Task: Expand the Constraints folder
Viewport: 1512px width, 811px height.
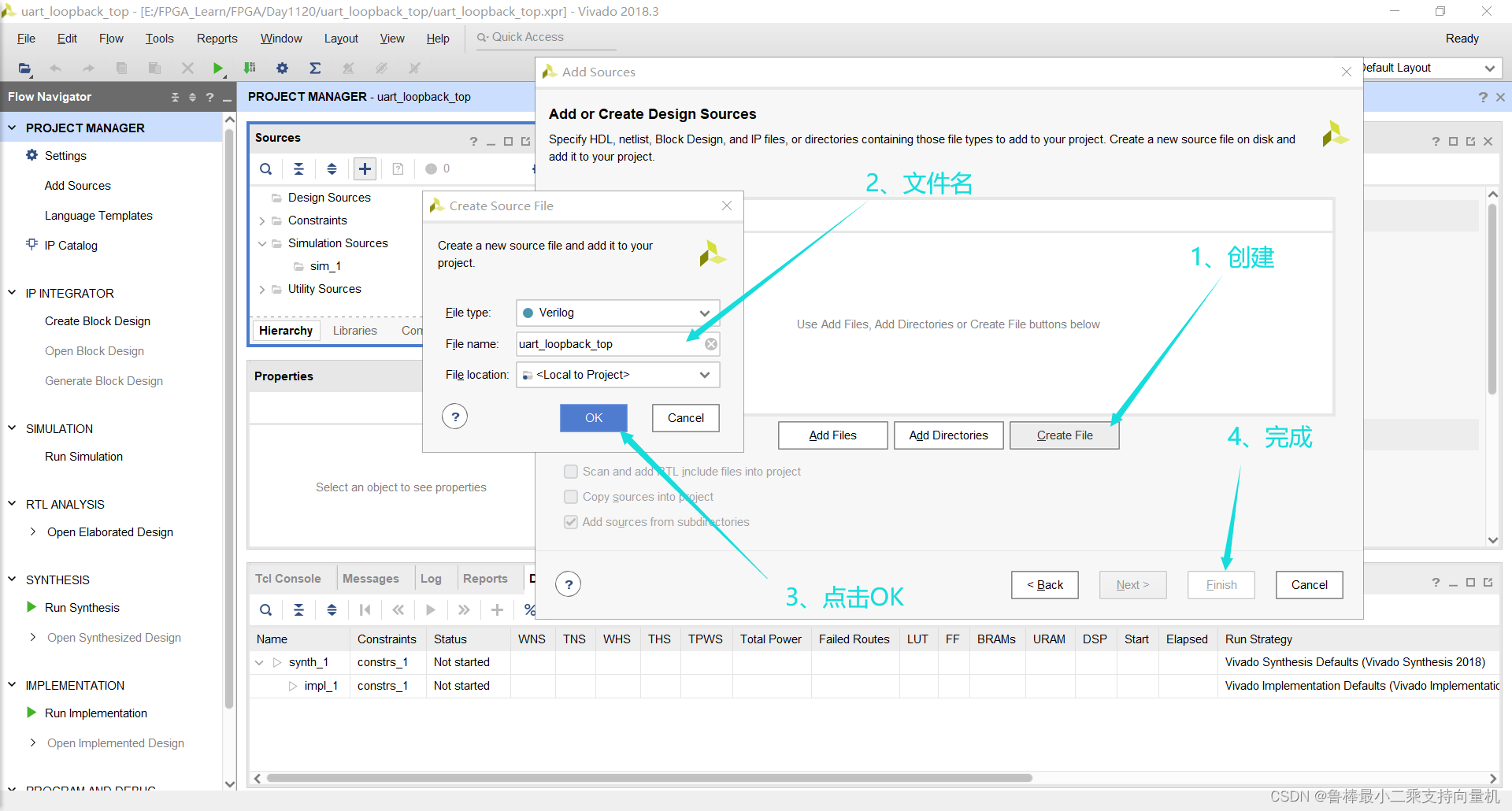Action: coord(262,221)
